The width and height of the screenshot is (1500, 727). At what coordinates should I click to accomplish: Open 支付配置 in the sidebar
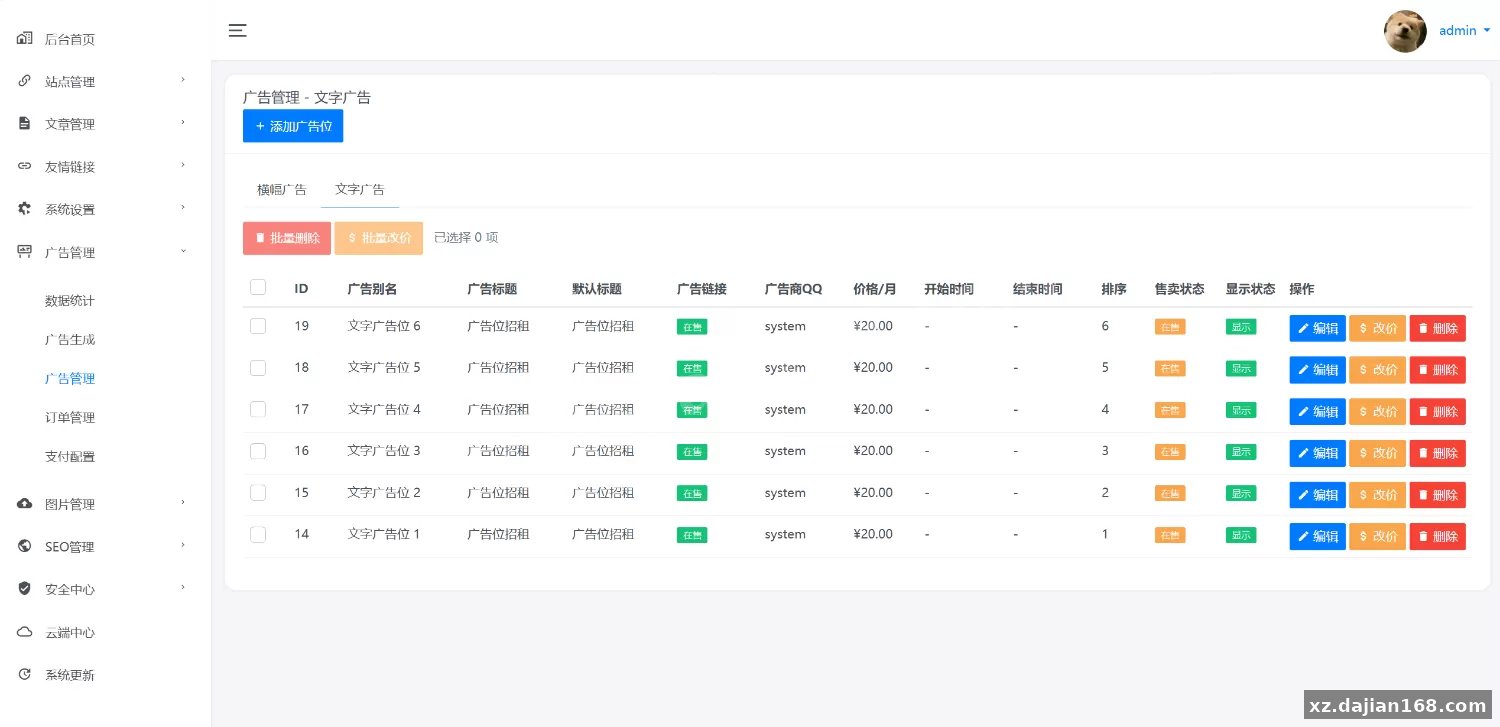pos(70,457)
